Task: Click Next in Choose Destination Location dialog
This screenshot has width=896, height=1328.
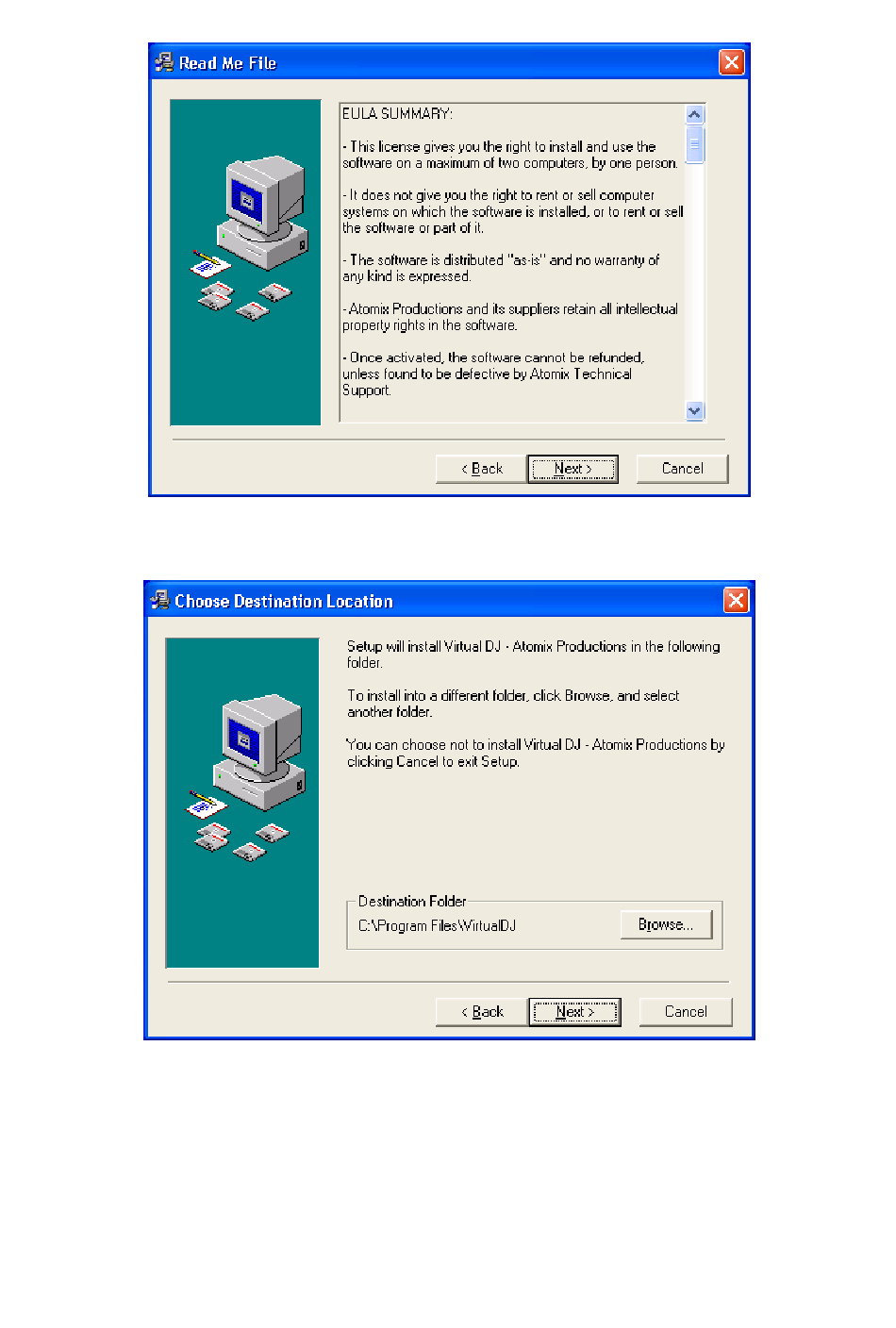Action: (574, 1012)
